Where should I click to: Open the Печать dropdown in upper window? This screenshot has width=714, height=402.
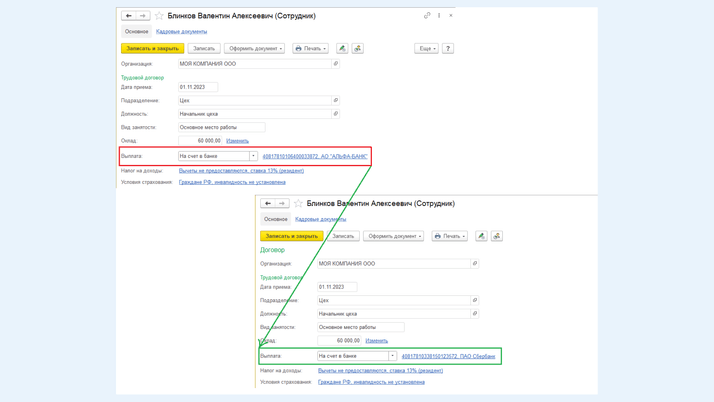coord(310,48)
